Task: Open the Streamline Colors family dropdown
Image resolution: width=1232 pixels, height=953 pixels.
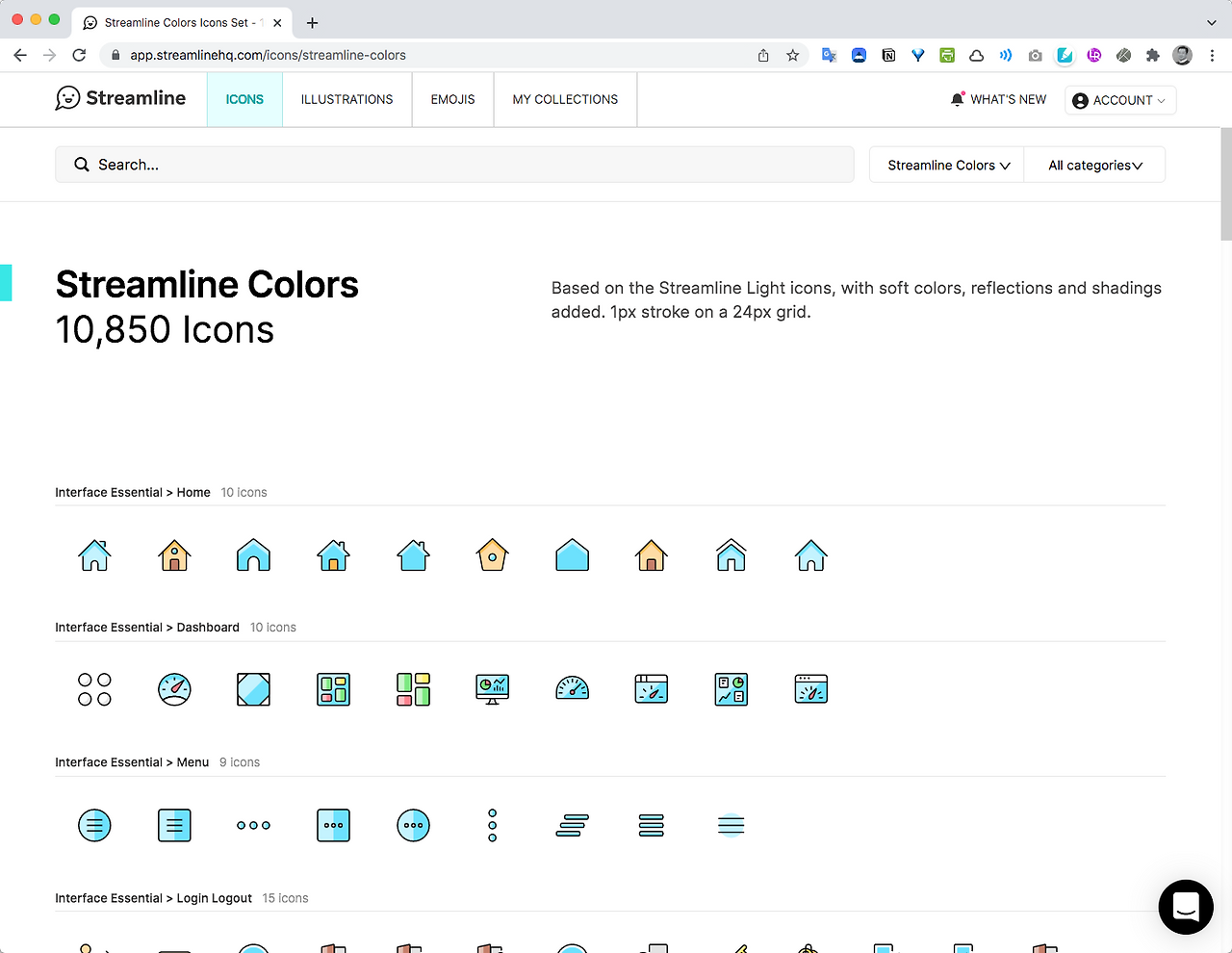Action: coord(948,165)
